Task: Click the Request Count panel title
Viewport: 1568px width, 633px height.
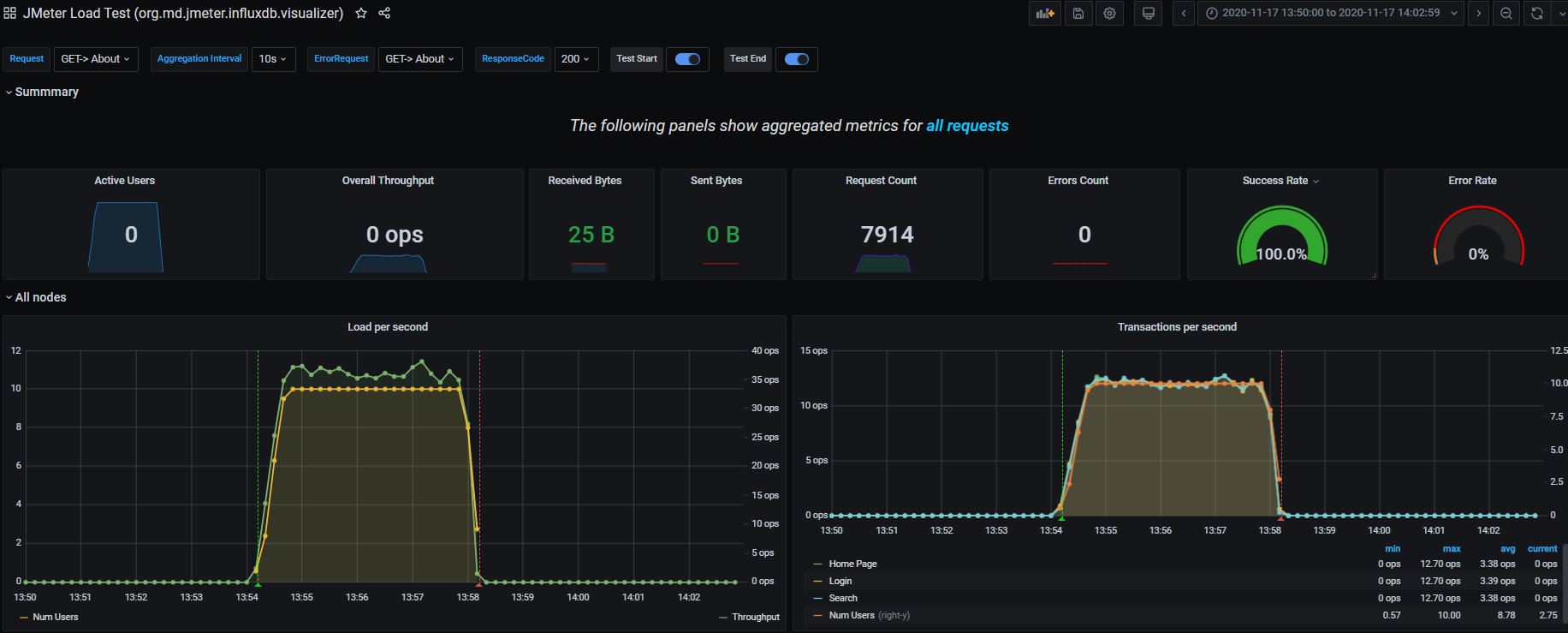Action: pyautogui.click(x=881, y=181)
